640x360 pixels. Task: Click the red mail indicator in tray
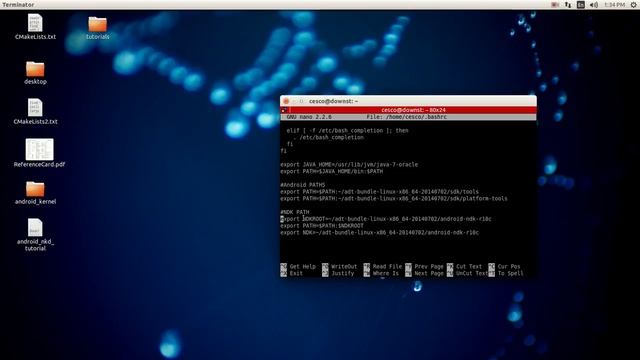click(x=555, y=5)
